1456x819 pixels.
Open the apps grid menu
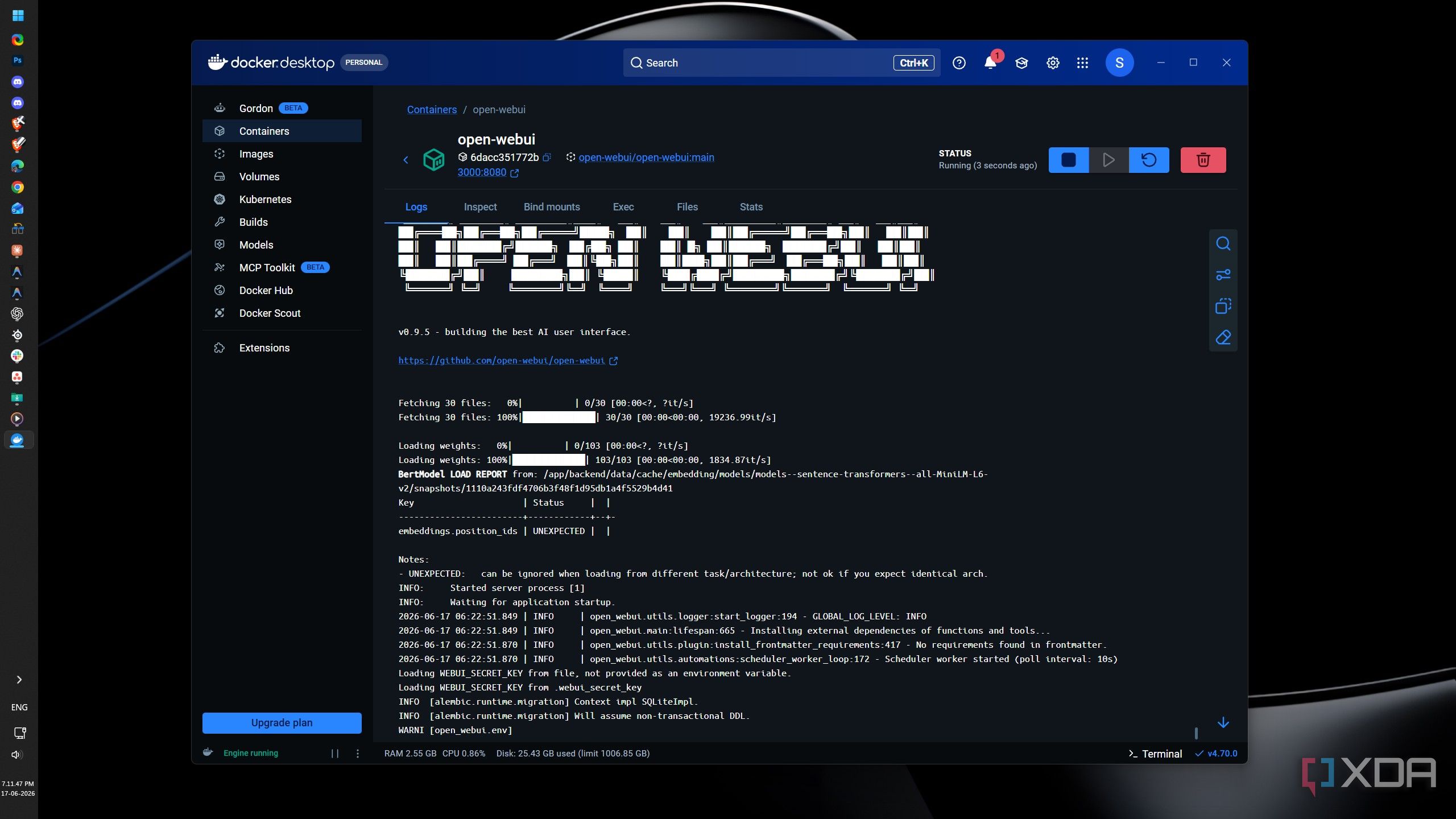pyautogui.click(x=1082, y=63)
